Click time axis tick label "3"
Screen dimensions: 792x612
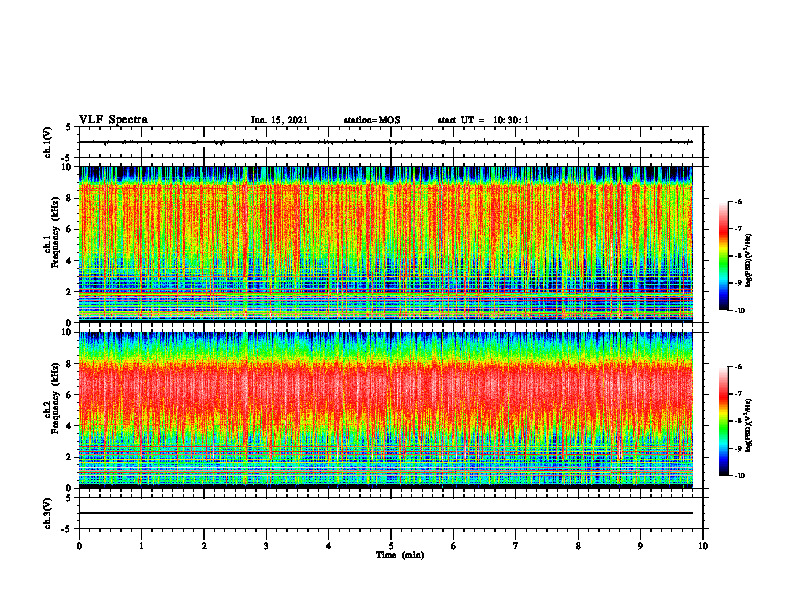pos(266,546)
